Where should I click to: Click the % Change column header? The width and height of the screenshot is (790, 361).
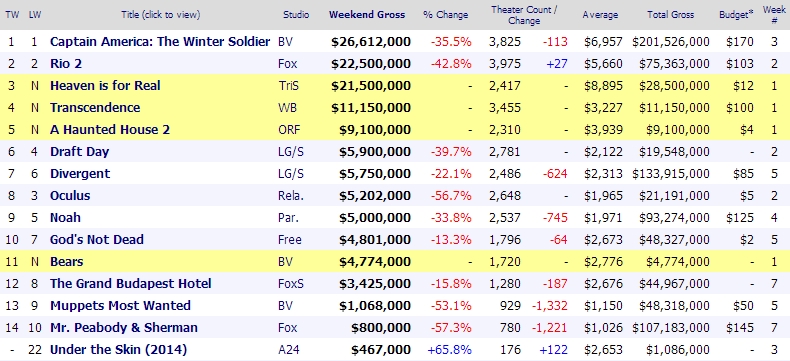pyautogui.click(x=445, y=15)
